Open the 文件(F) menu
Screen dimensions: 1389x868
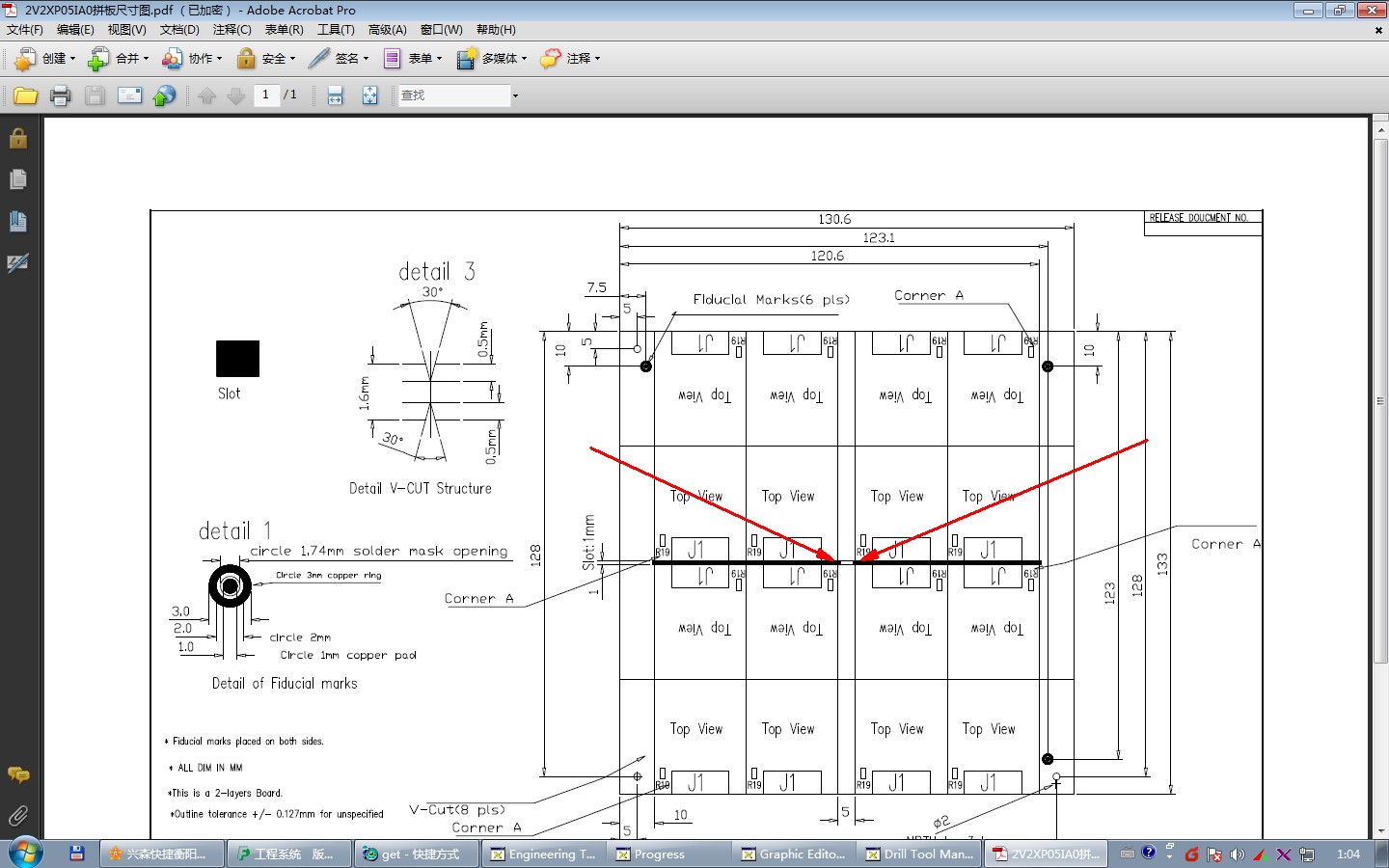coord(25,30)
